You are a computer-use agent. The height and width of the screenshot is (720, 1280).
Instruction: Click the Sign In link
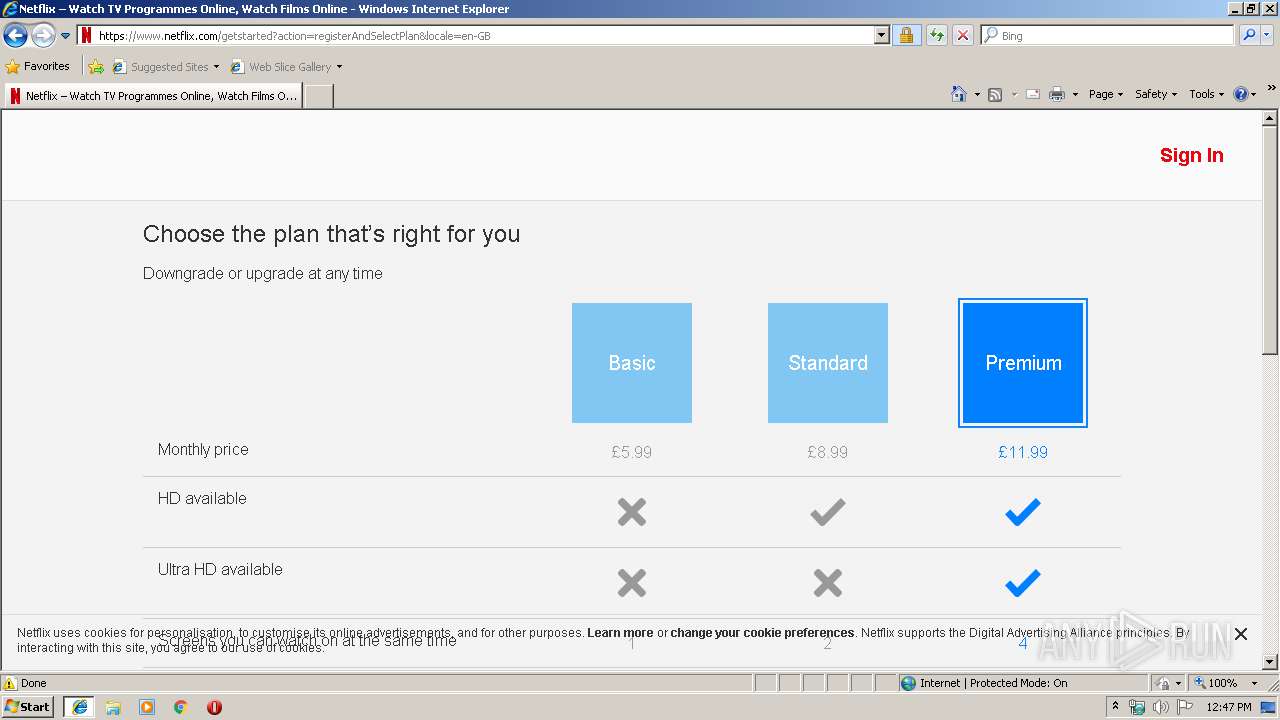(1191, 155)
